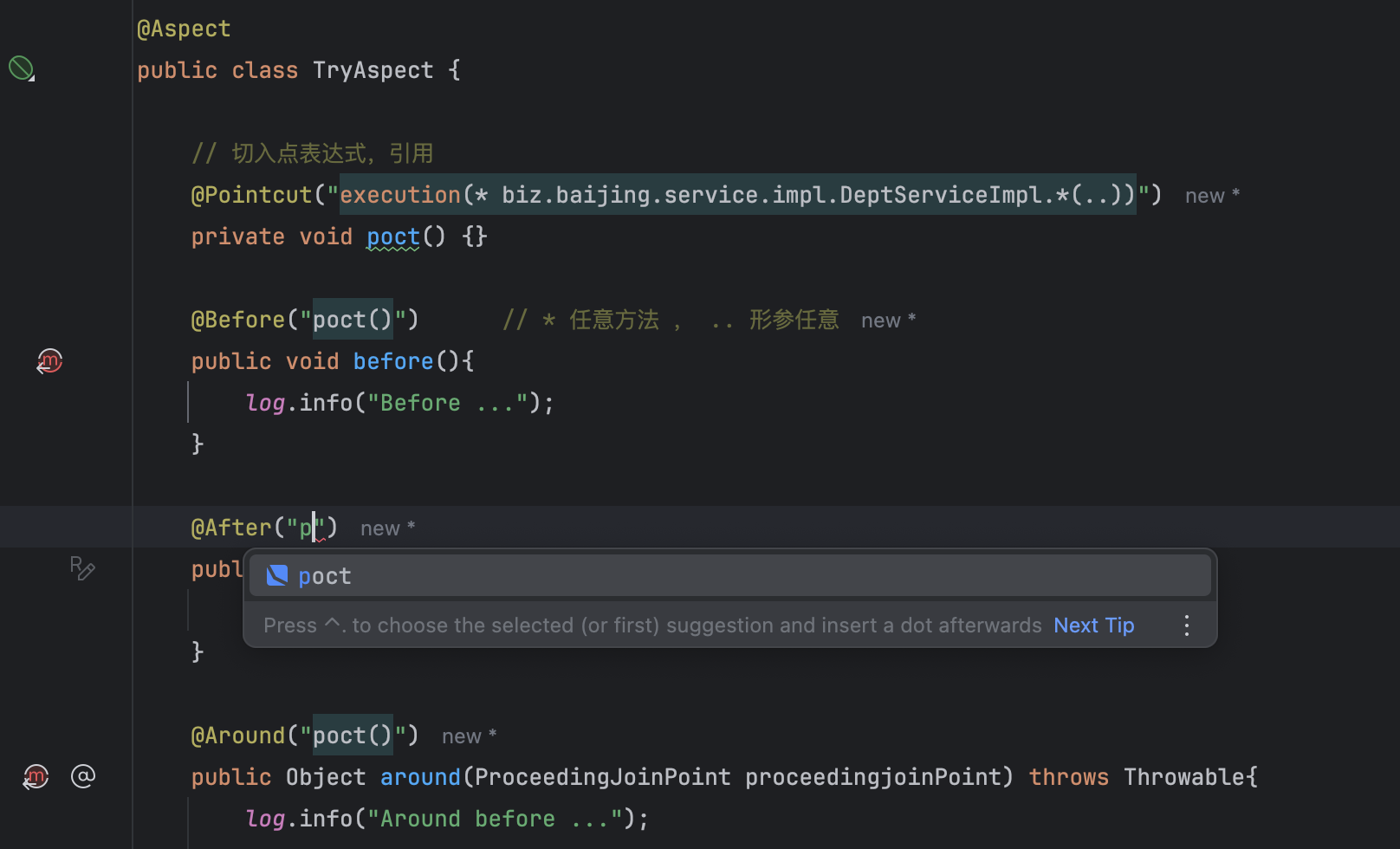1400x849 pixels.
Task: Click the "new *" hint after @After
Action: click(387, 528)
